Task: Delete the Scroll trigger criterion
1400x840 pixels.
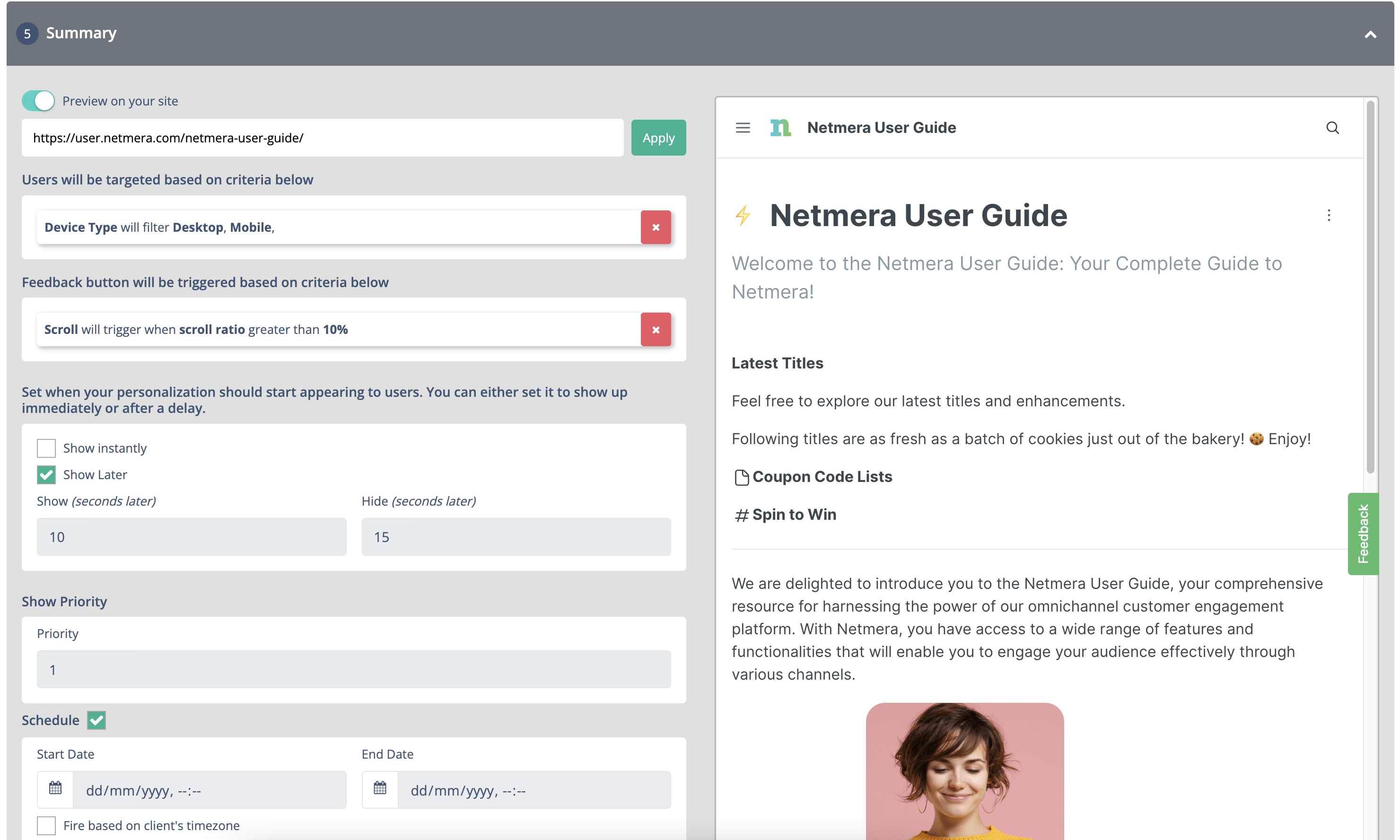Action: pos(655,330)
